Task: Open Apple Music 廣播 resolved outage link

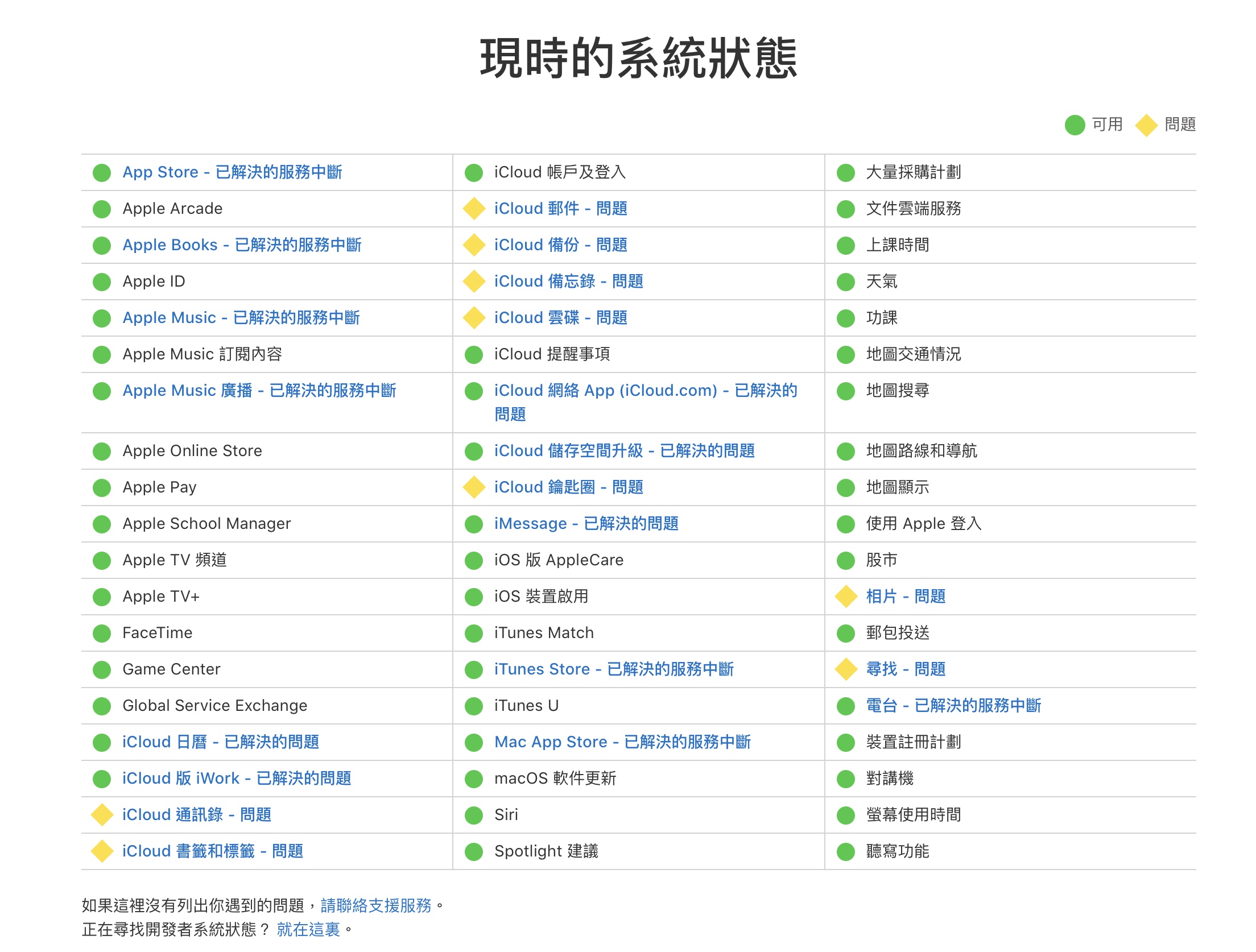Action: (259, 391)
